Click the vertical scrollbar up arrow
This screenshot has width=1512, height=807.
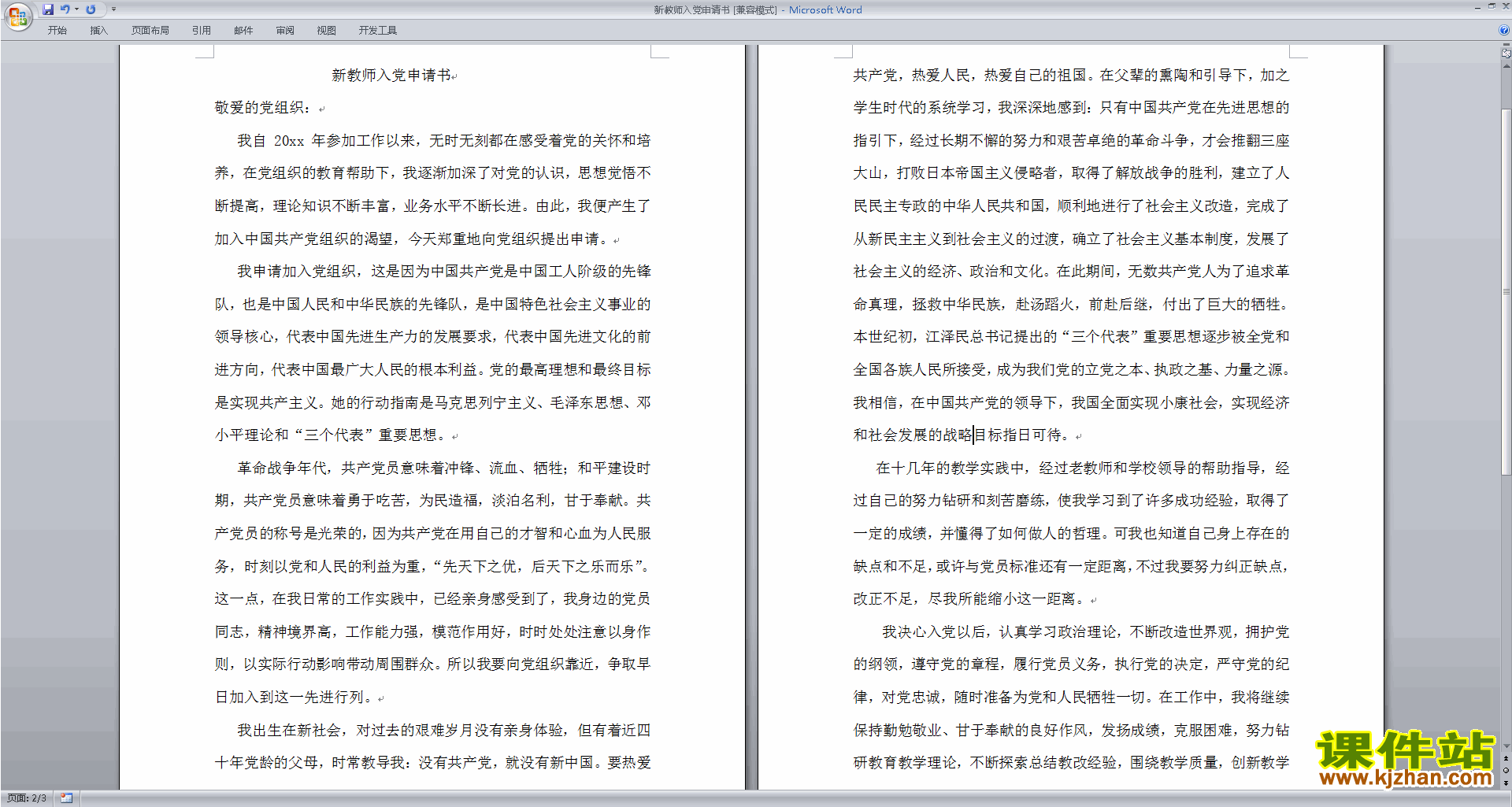coord(1506,65)
